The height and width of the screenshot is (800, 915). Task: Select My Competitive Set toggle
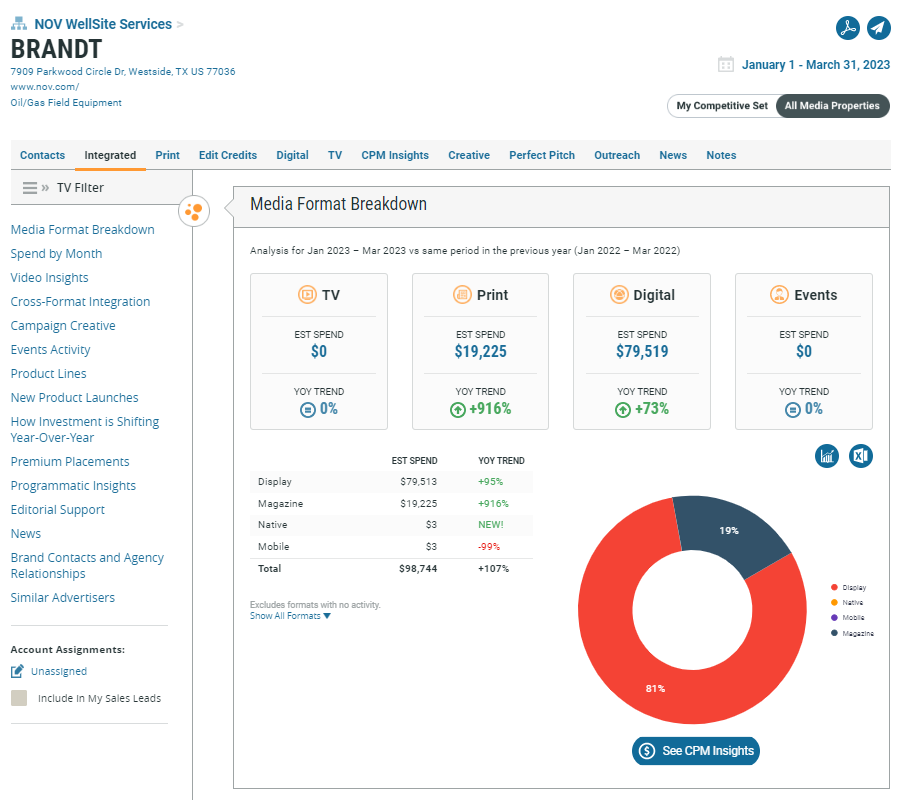click(x=722, y=106)
